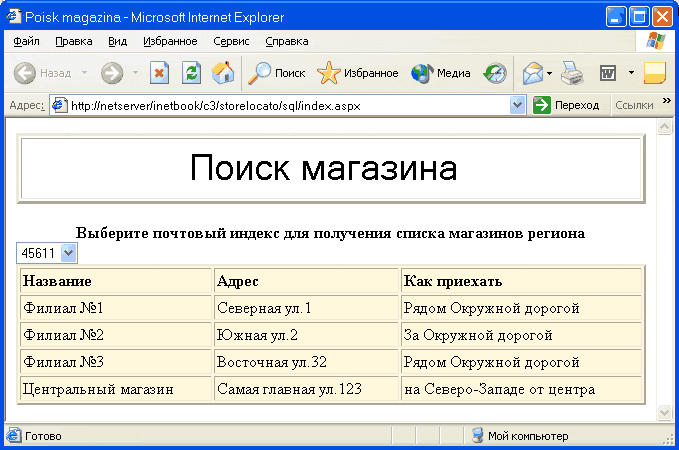Click the Переход go button
The height and width of the screenshot is (450, 679).
coord(566,105)
